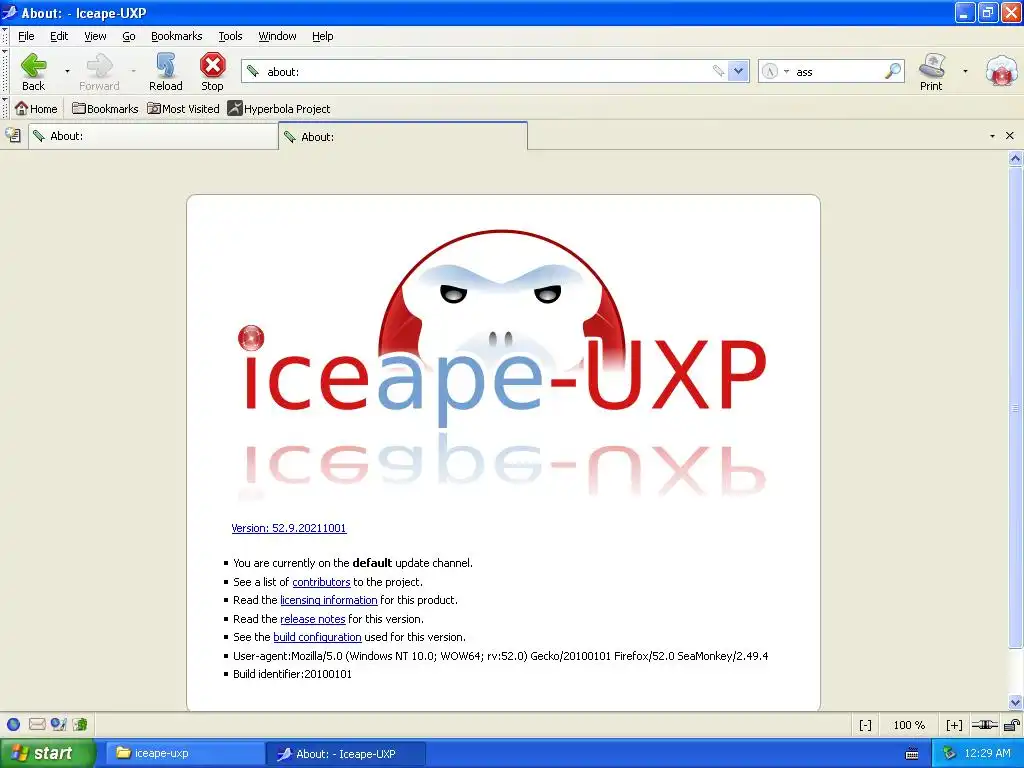The image size is (1024, 768).
Task: Open the licensing information link
Action: point(328,600)
